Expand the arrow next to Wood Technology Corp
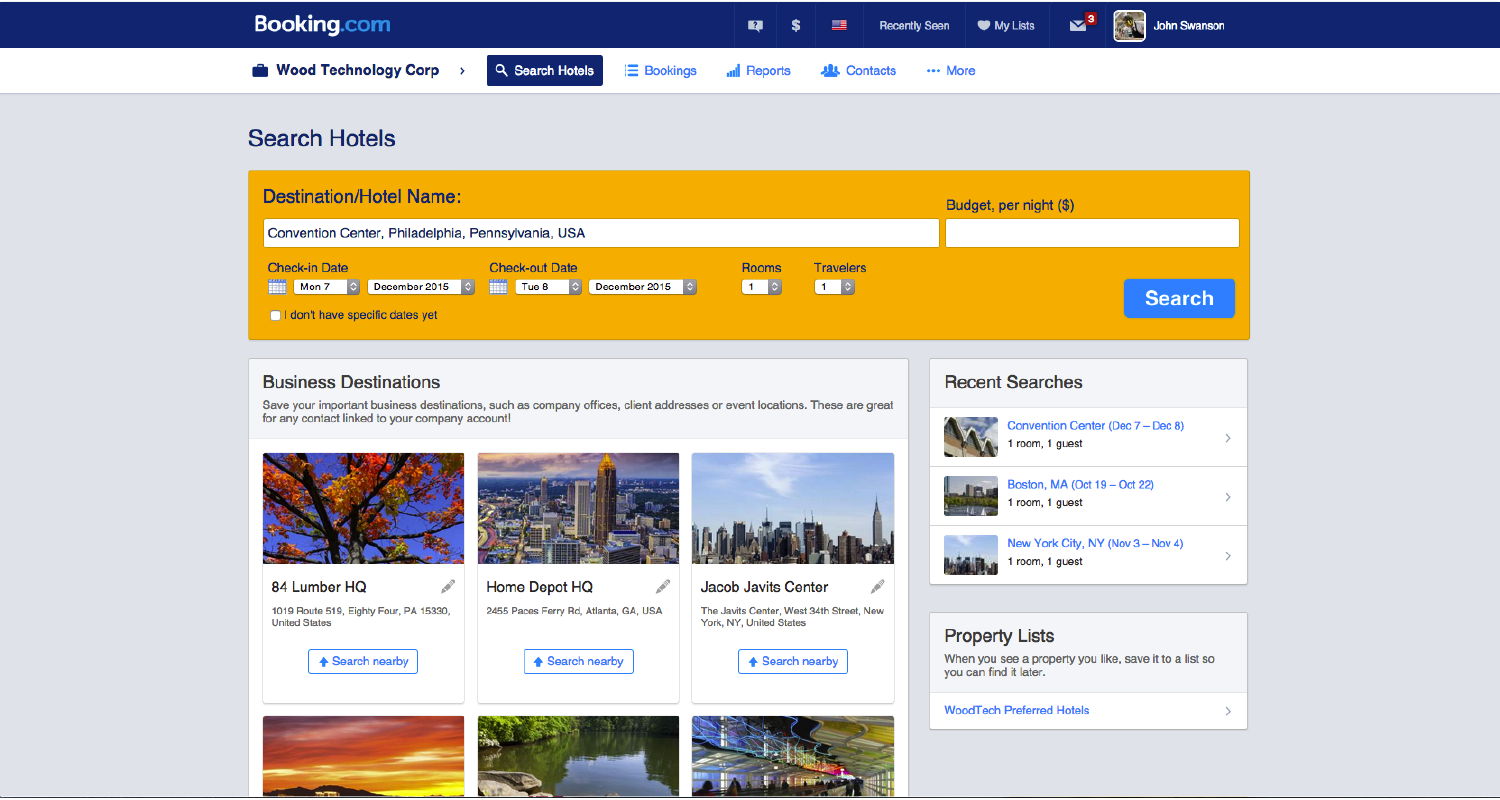1500x800 pixels. 462,71
